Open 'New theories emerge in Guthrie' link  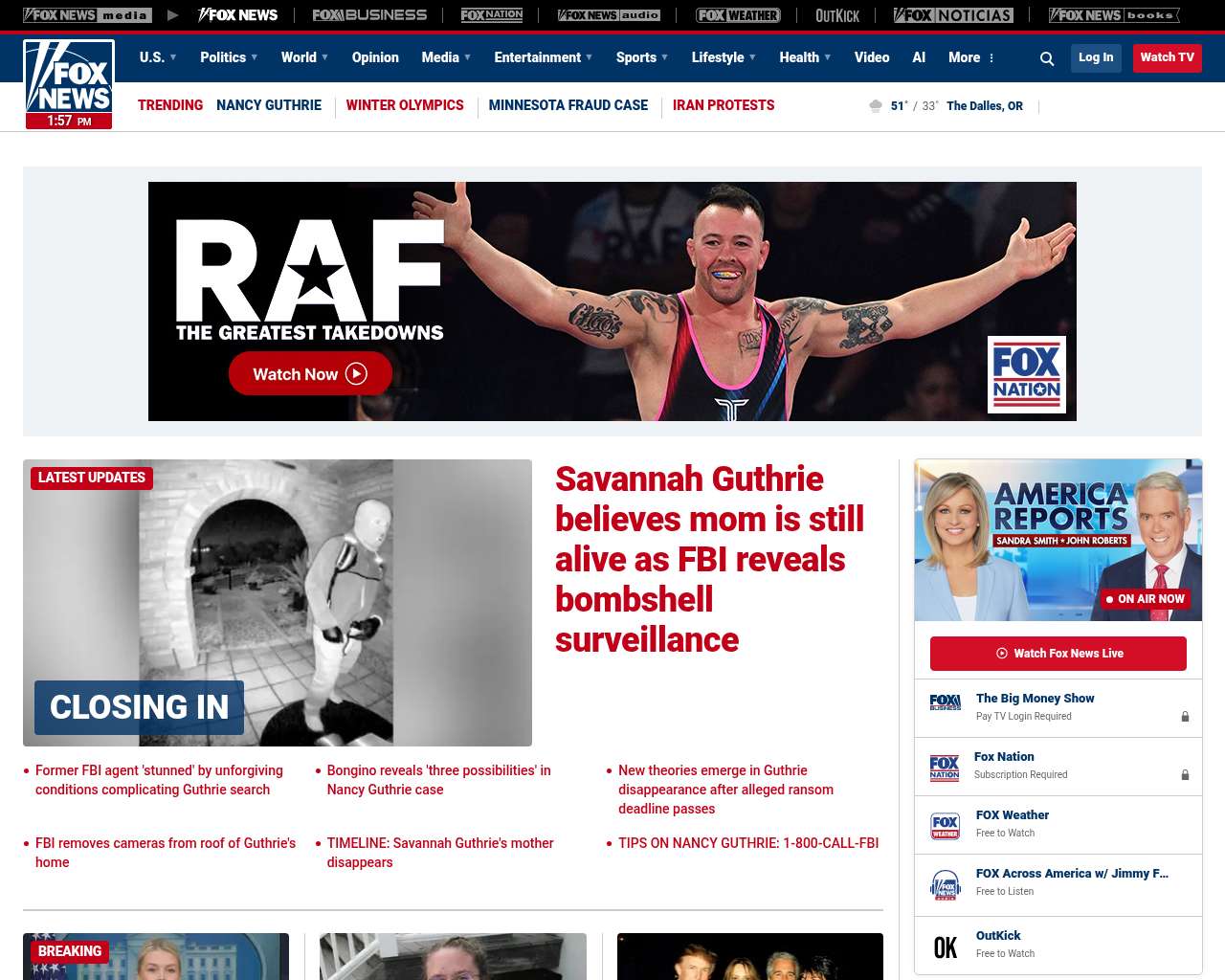point(725,790)
